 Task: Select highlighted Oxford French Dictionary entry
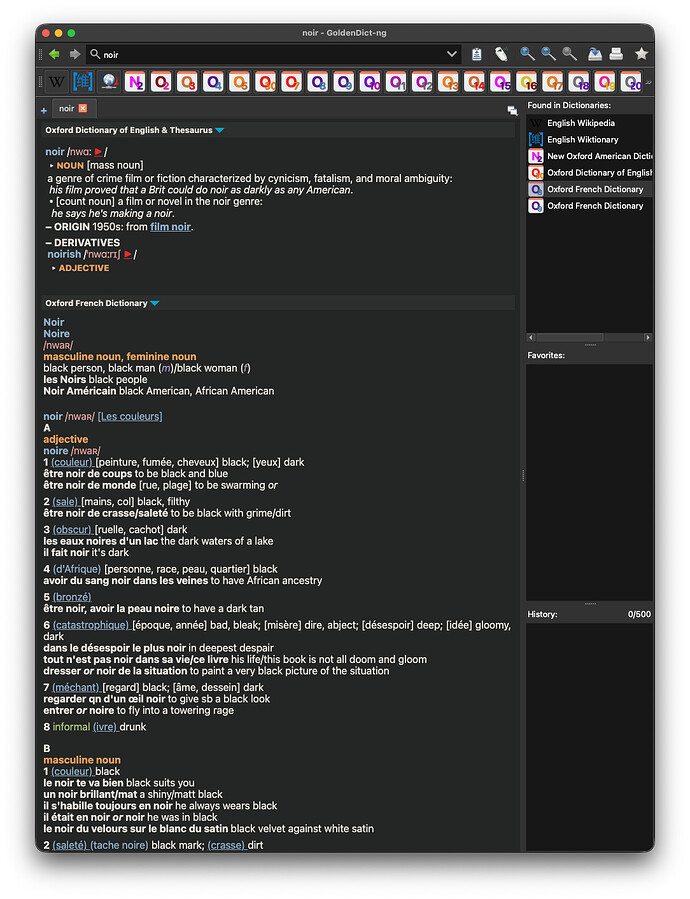[x=590, y=189]
